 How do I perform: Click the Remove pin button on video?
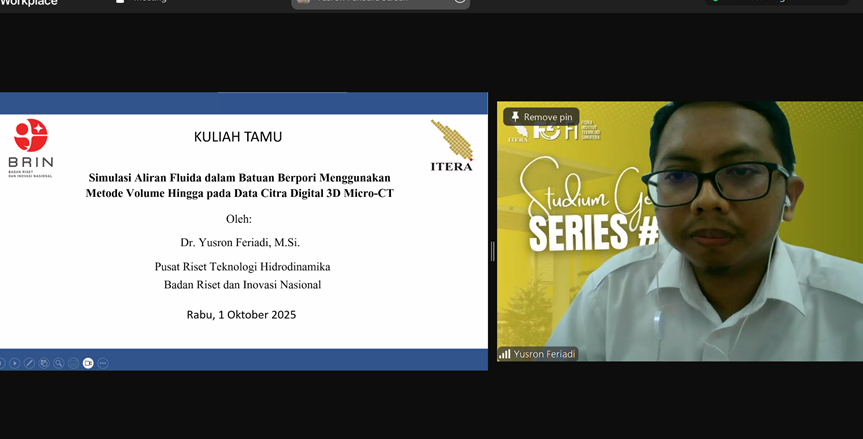pos(541,117)
